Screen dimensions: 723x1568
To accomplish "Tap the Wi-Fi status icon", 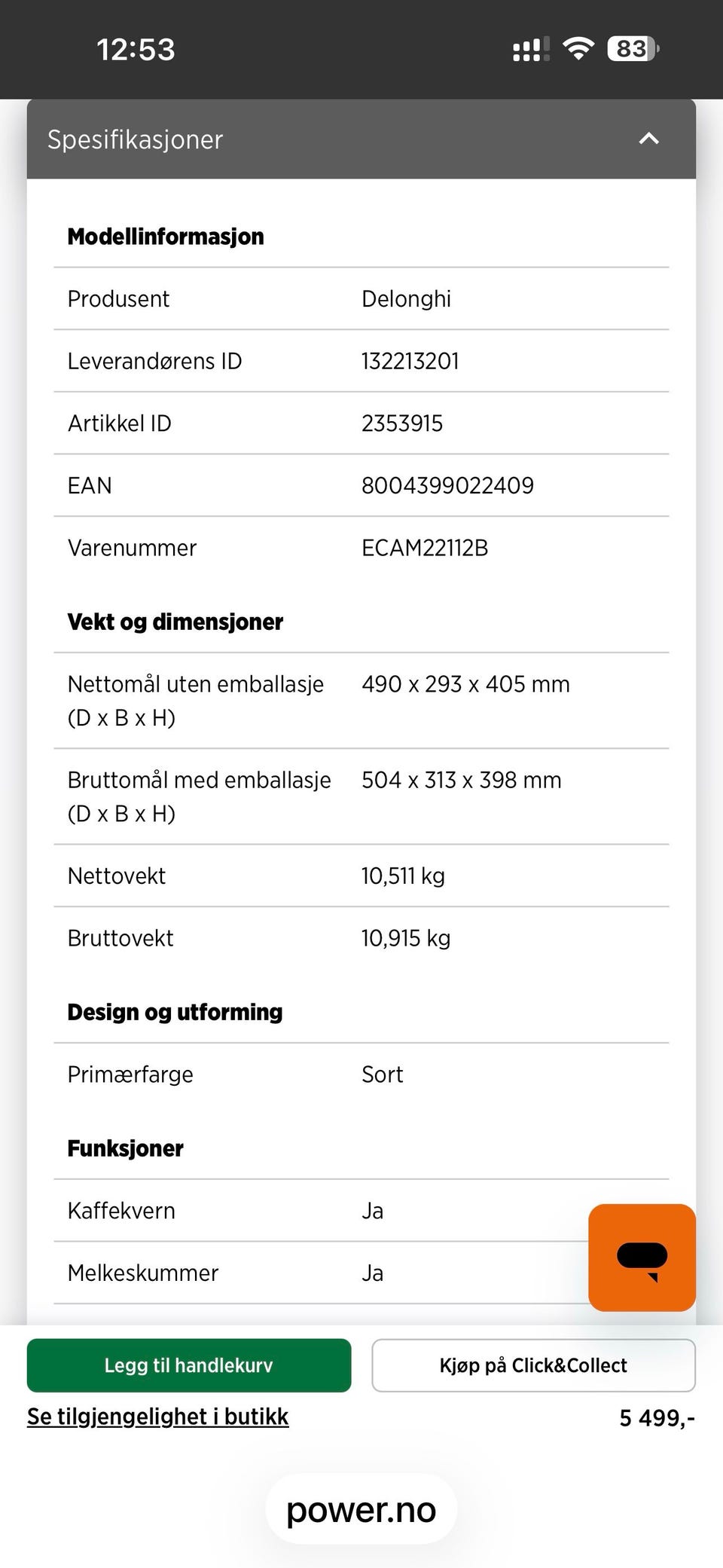I will point(578,49).
